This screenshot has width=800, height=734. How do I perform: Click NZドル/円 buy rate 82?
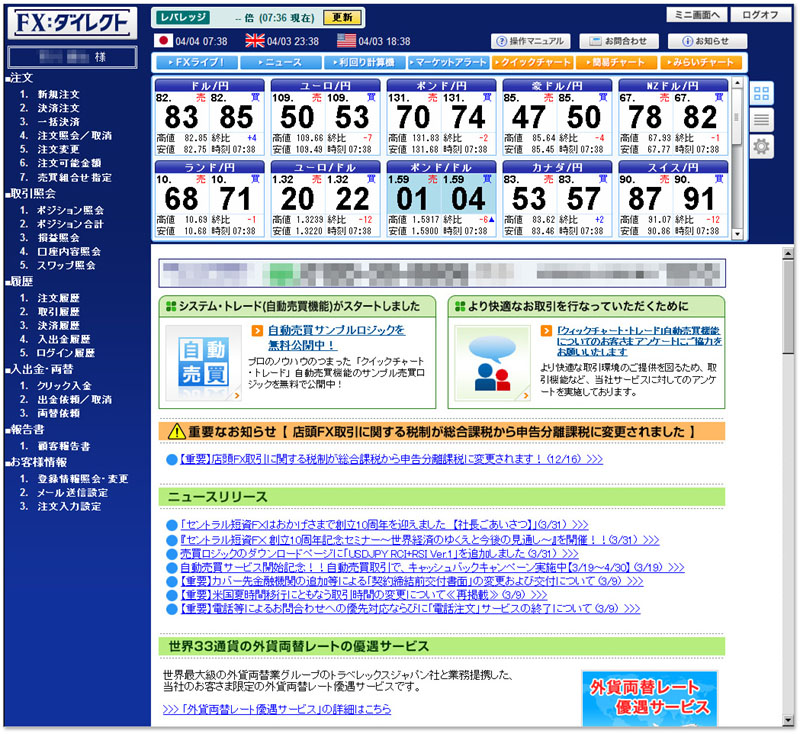tap(700, 117)
